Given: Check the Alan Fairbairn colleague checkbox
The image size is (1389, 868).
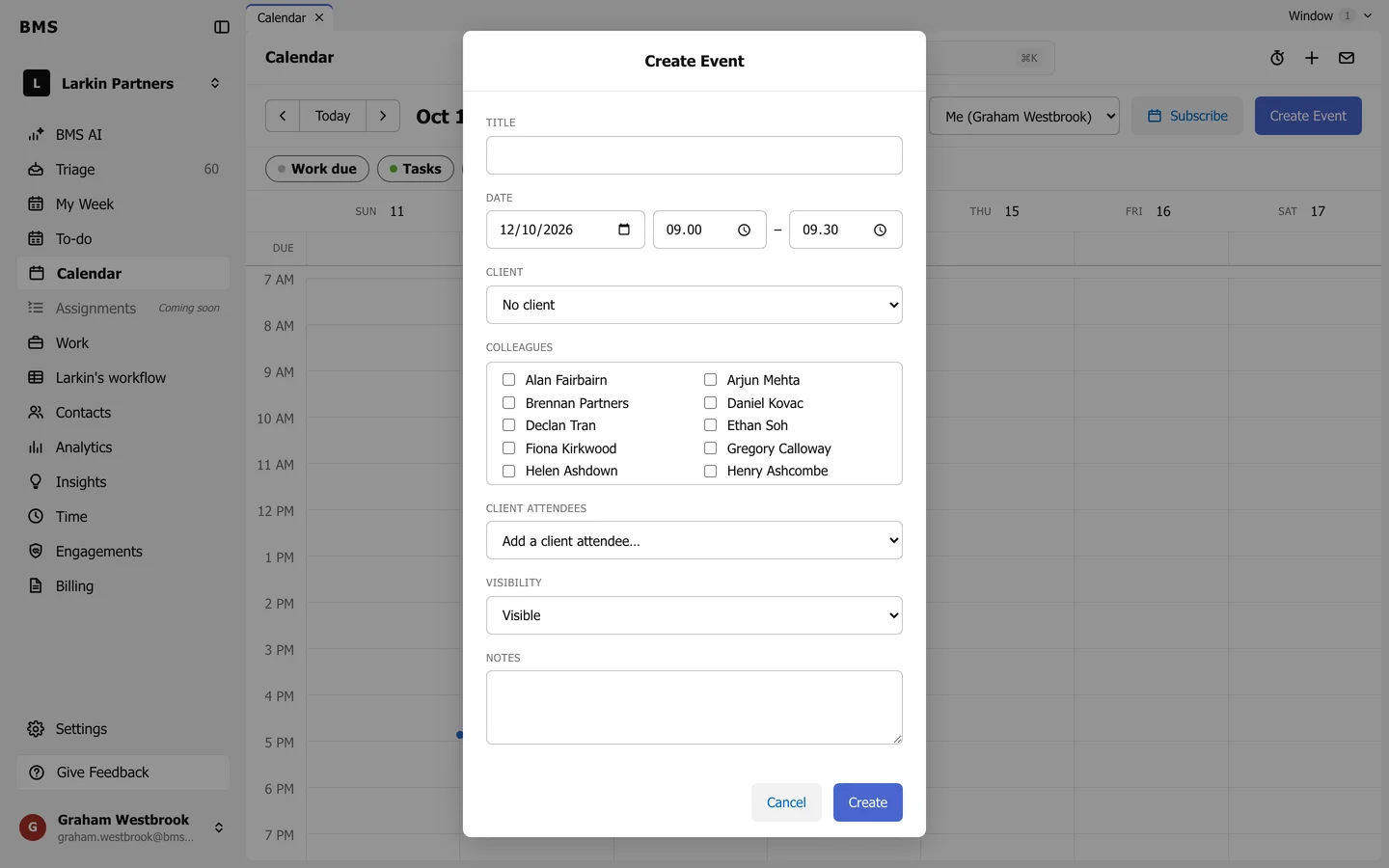Looking at the screenshot, I should coord(508,380).
